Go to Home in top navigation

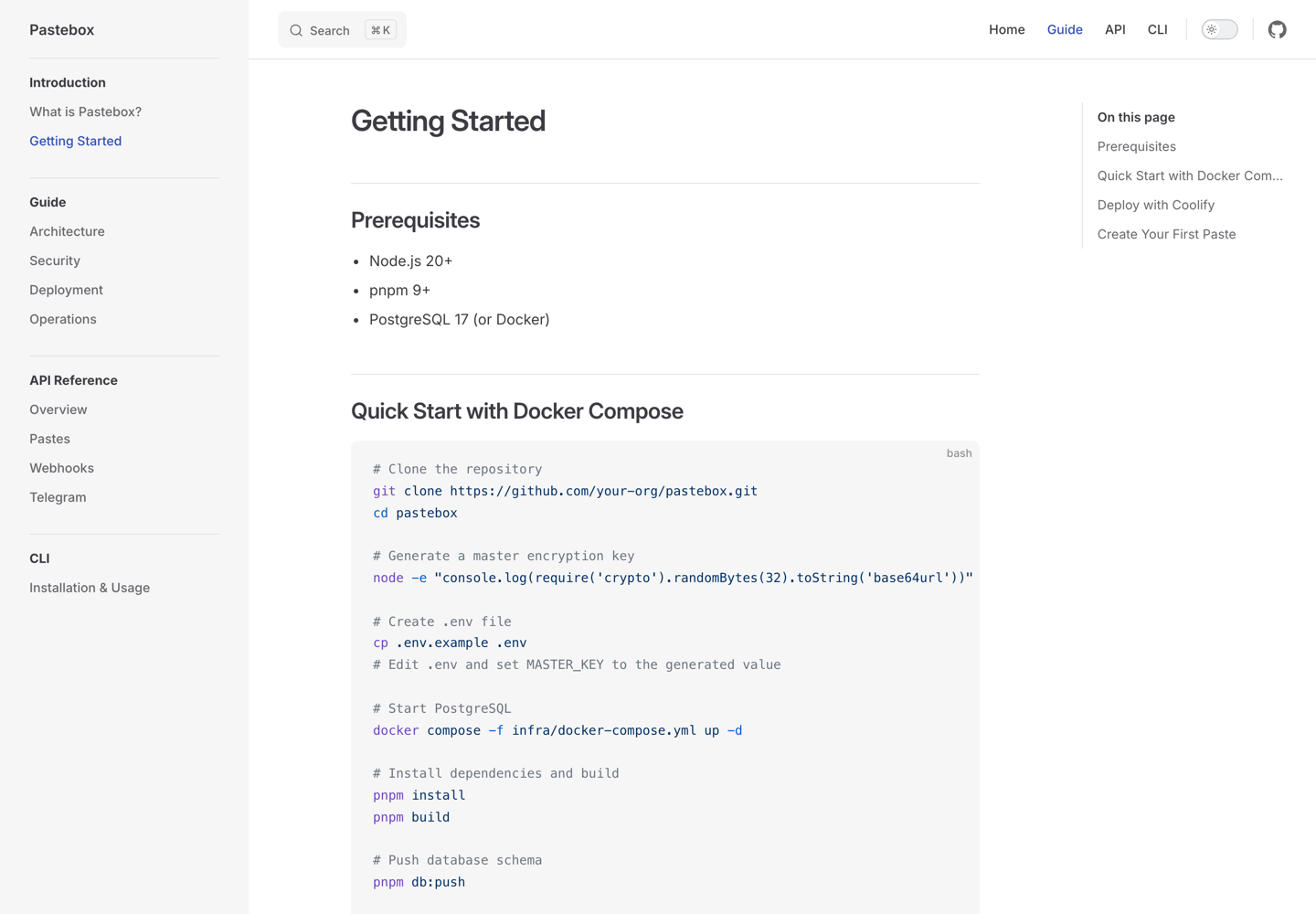click(1006, 29)
